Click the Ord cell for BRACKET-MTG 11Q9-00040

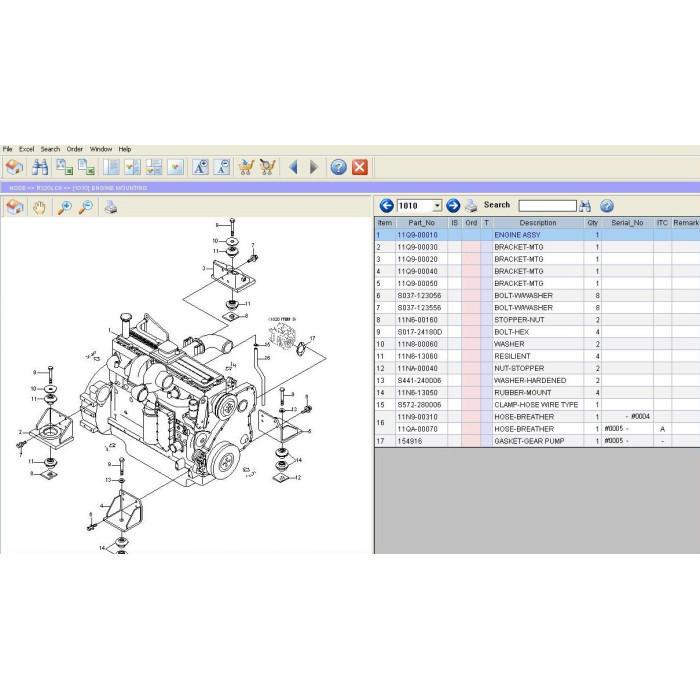pyautogui.click(x=471, y=271)
